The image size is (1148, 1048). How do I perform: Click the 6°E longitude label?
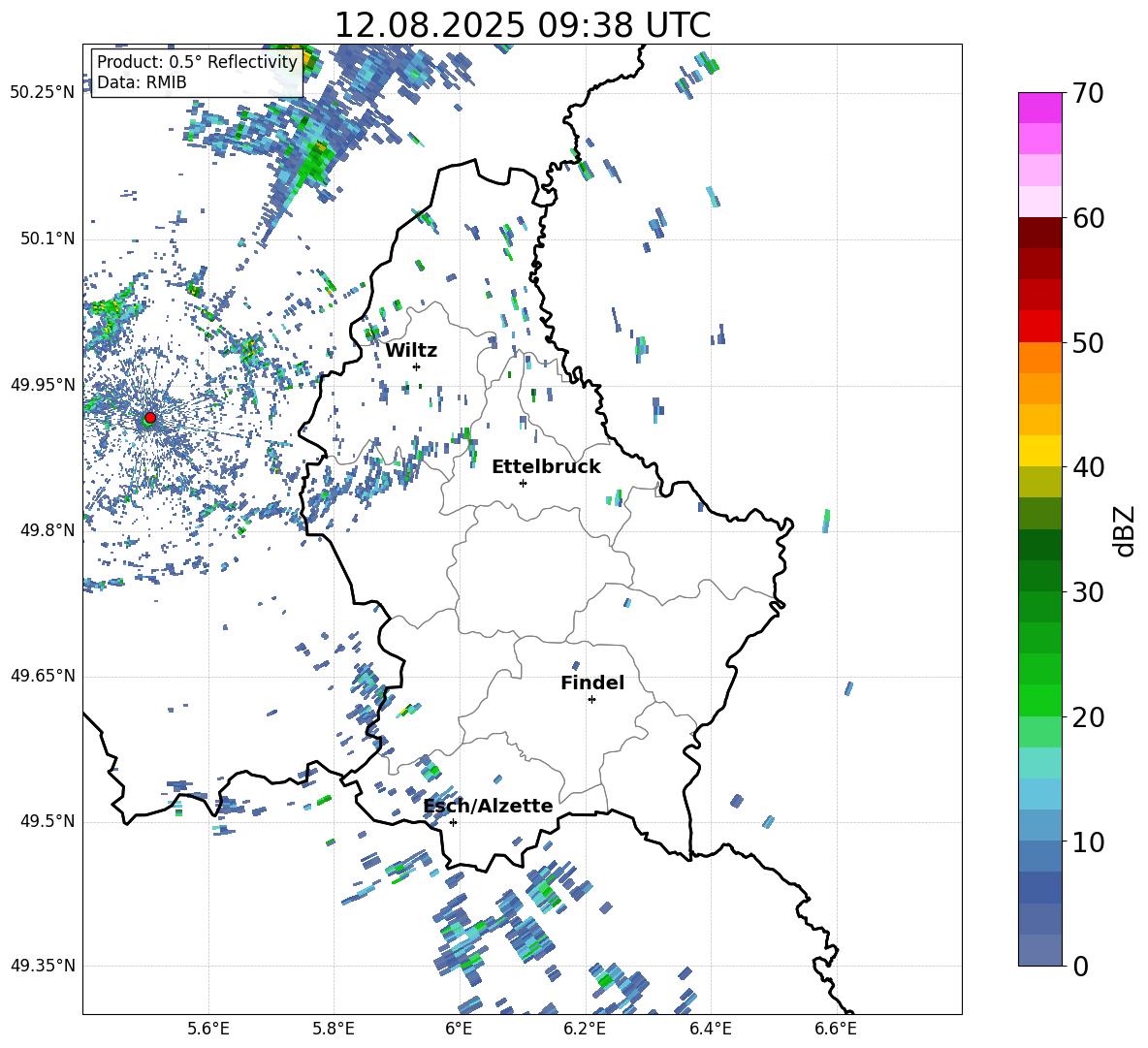click(459, 1030)
